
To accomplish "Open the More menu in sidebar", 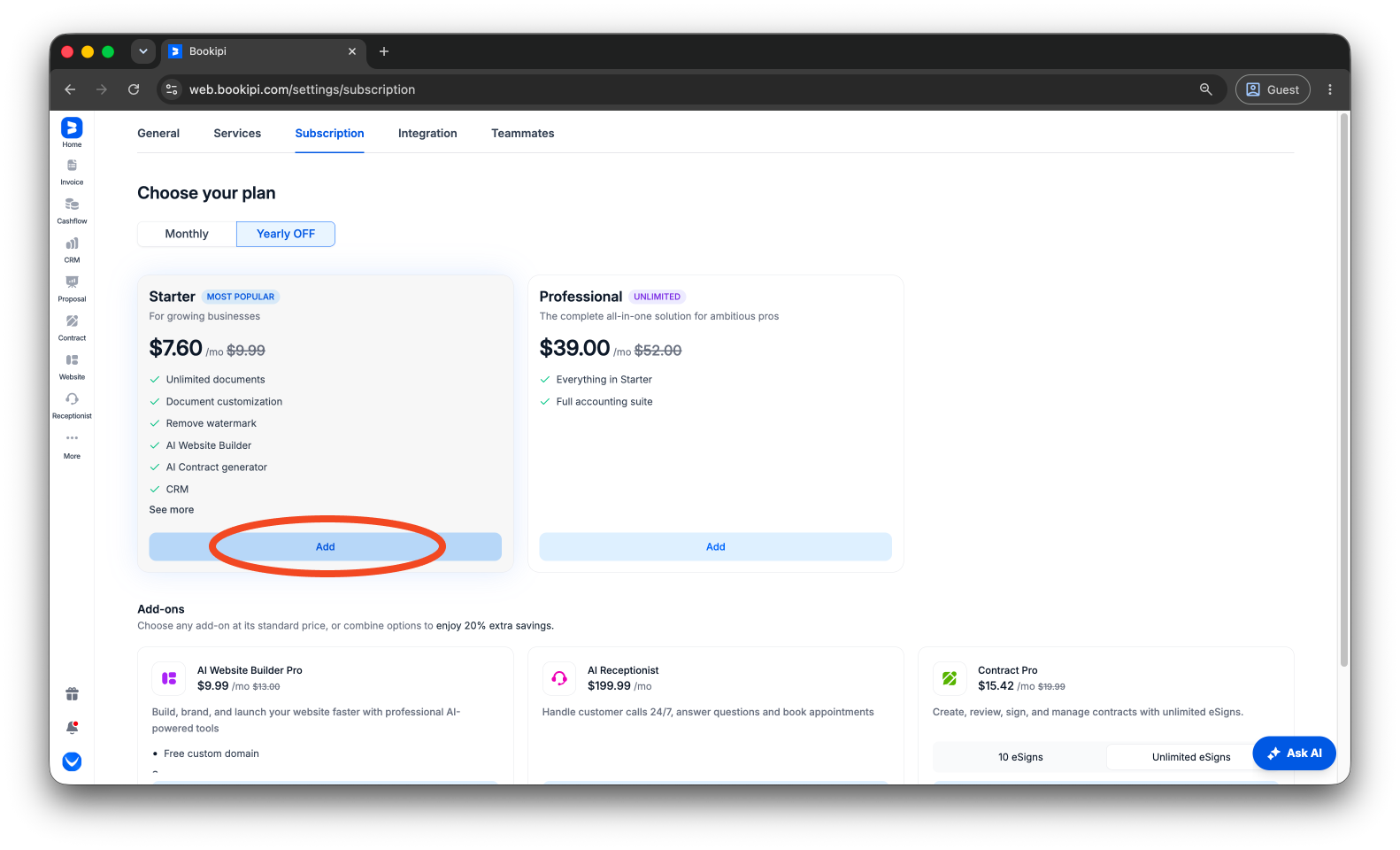I will coord(72,445).
